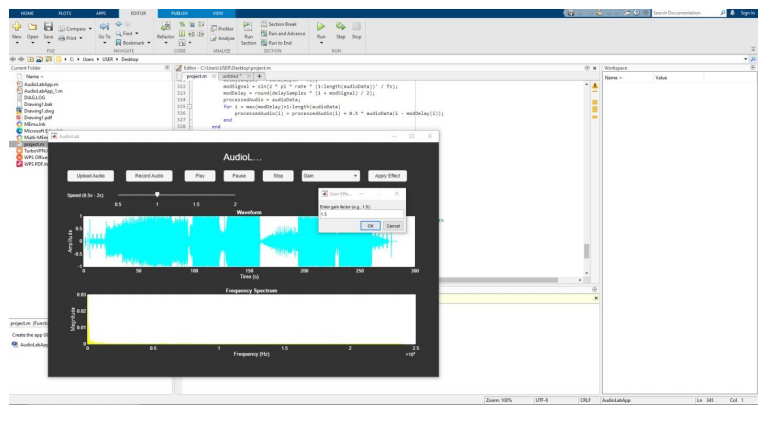Screen dimensions: 767x445
Task: Click OK in Gain Effect dialog
Action: click(370, 226)
